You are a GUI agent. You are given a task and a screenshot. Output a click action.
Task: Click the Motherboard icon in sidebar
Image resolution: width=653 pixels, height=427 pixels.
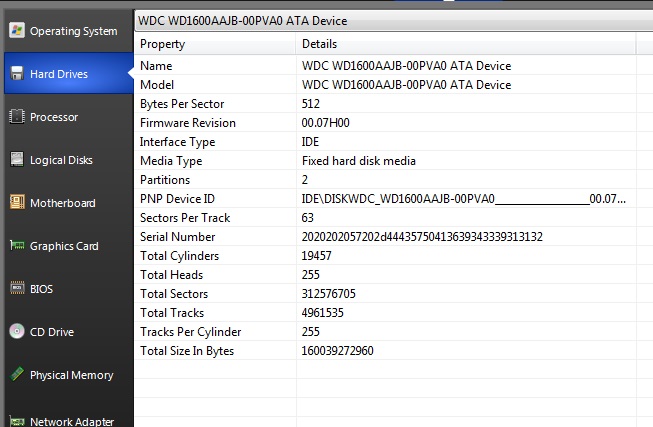[x=17, y=202]
